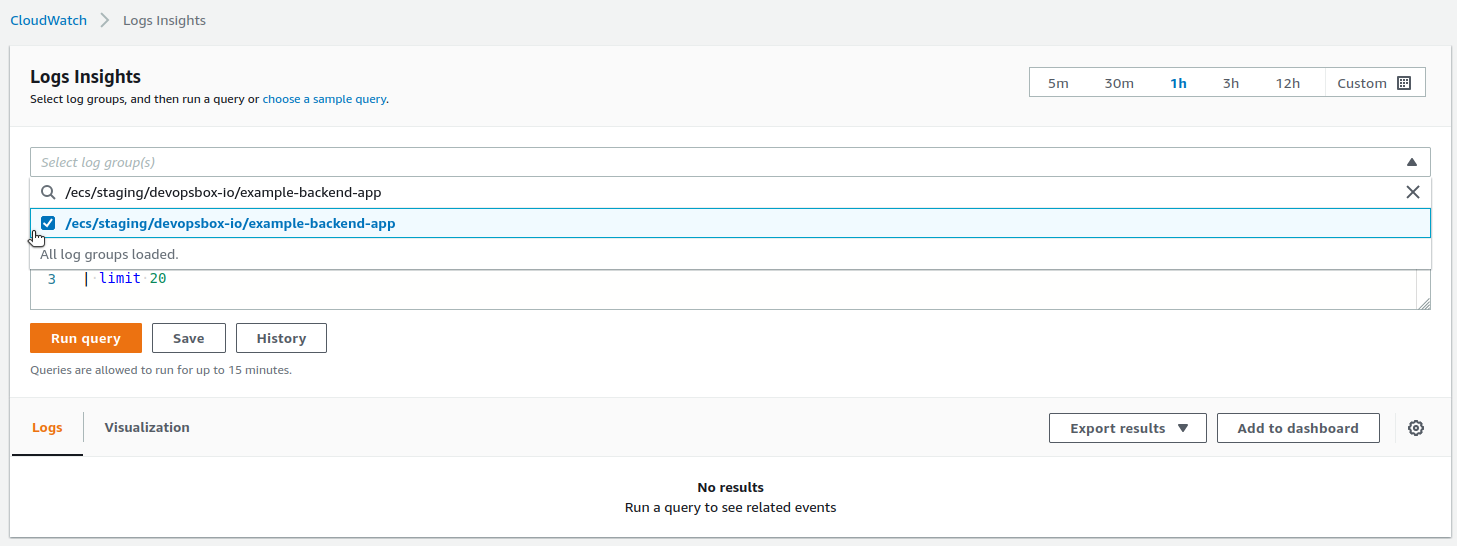This screenshot has width=1457, height=546.
Task: Select the /ecs/staging/devopsbox-io/example-backend-app result text
Action: (x=230, y=223)
